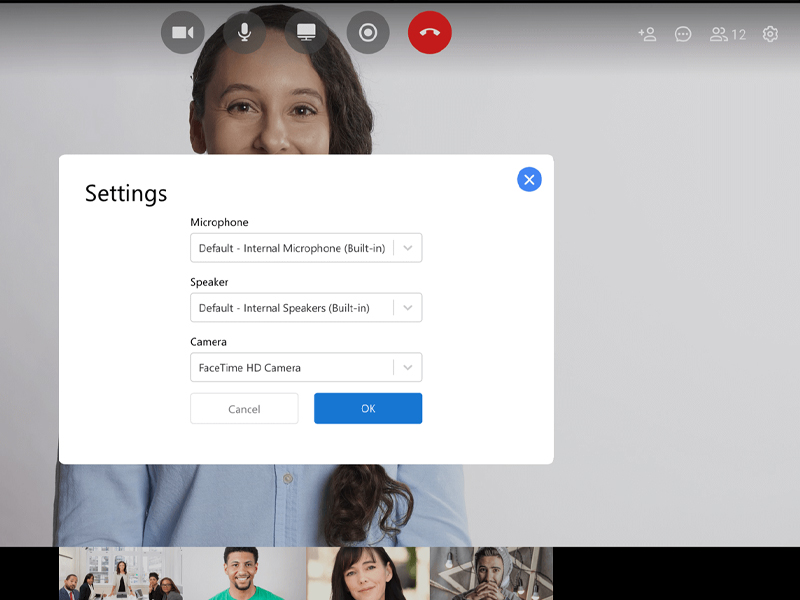End call with the red hang-up button
Viewport: 800px width, 600px height.
(430, 33)
